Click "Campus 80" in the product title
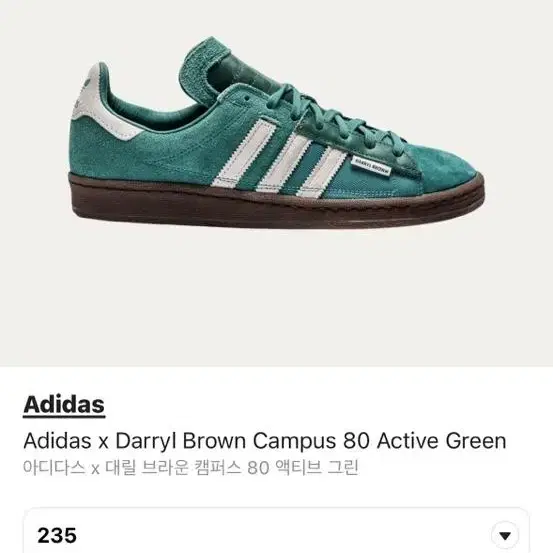Screen dimensions: 553x553 pos(311,441)
